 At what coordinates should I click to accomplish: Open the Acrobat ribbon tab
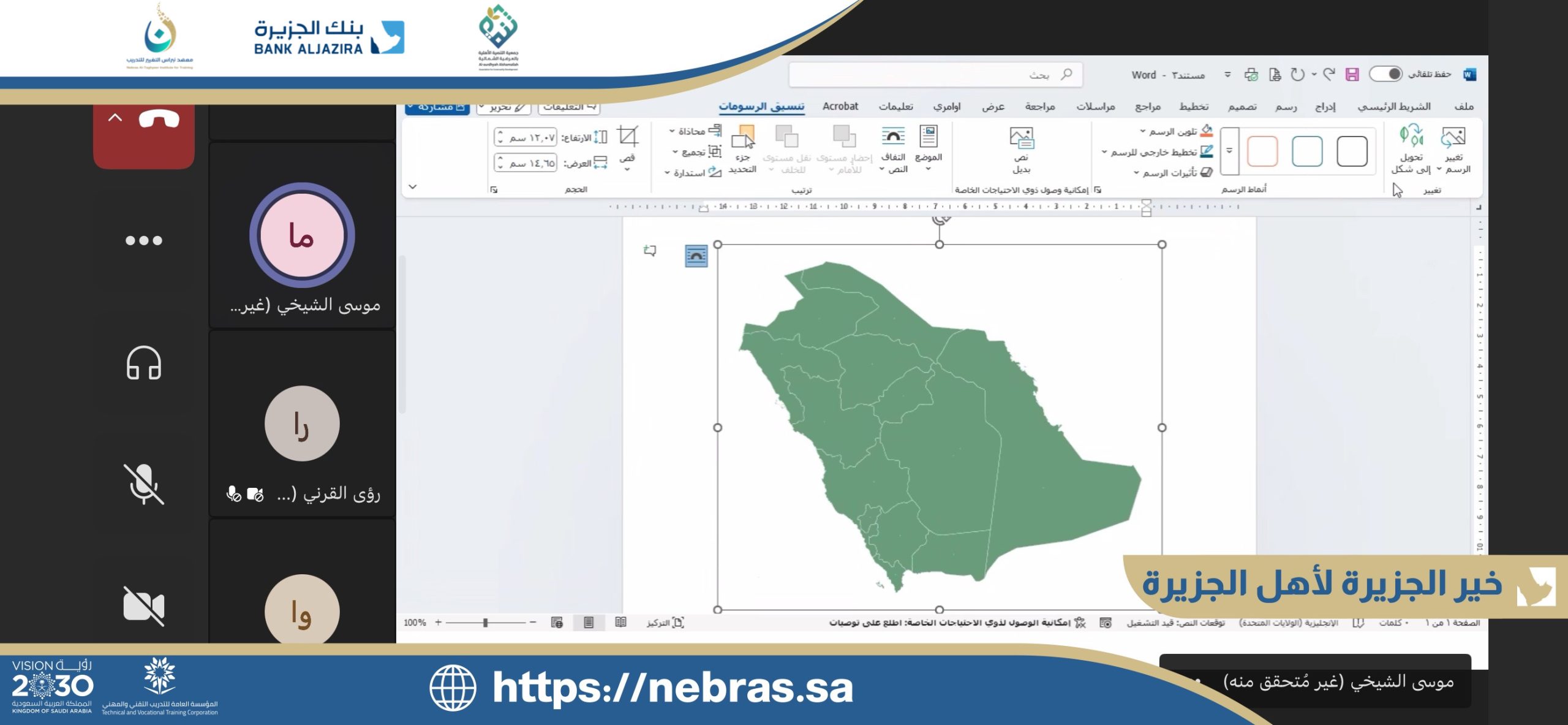click(x=840, y=107)
